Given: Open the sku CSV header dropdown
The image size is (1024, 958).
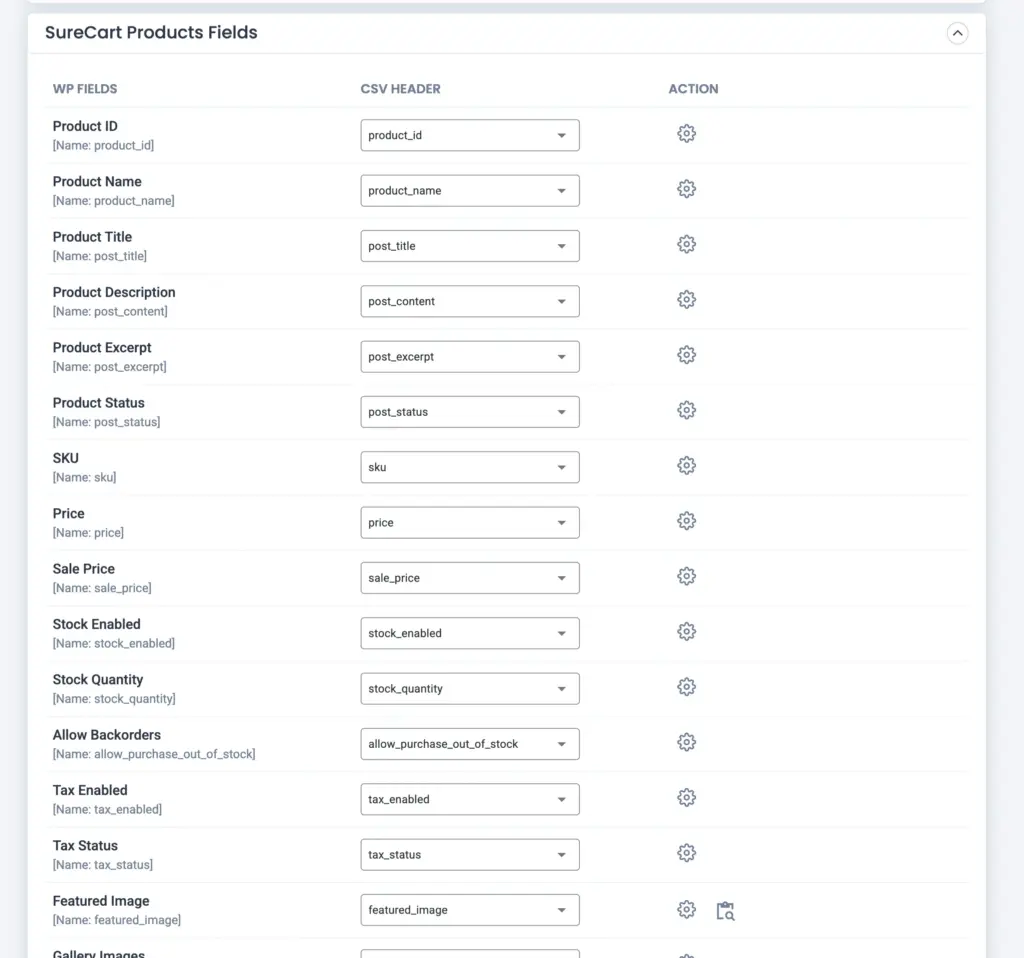Looking at the screenshot, I should [x=469, y=466].
